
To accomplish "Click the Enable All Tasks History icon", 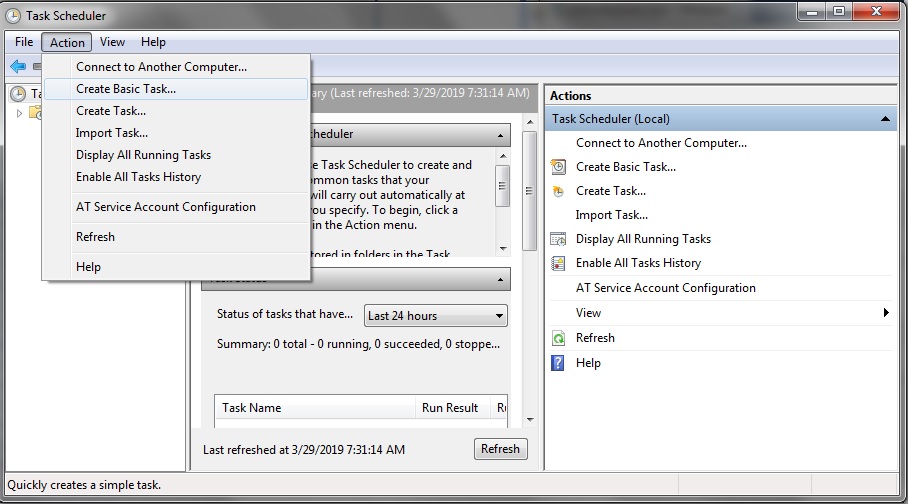I will (x=558, y=263).
